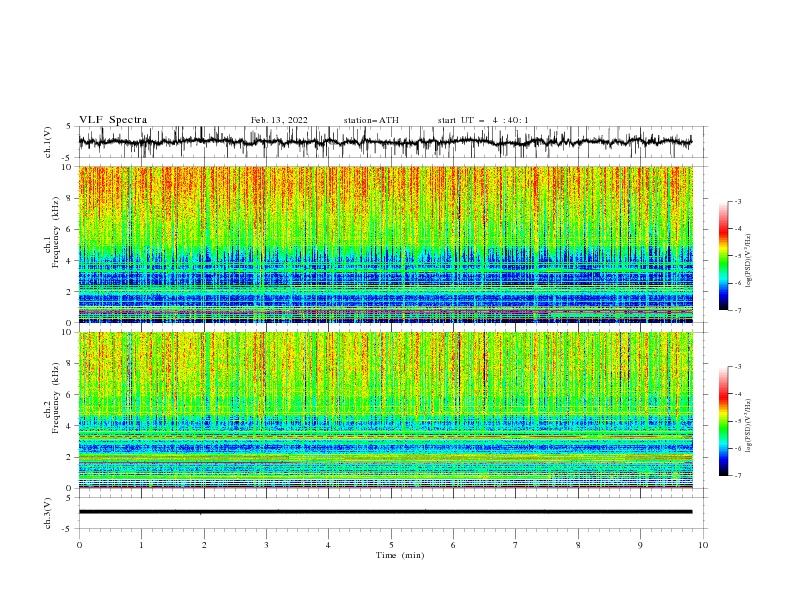This screenshot has width=792, height=612.
Task: Click time axis tick label "8"
Action: pyautogui.click(x=578, y=545)
